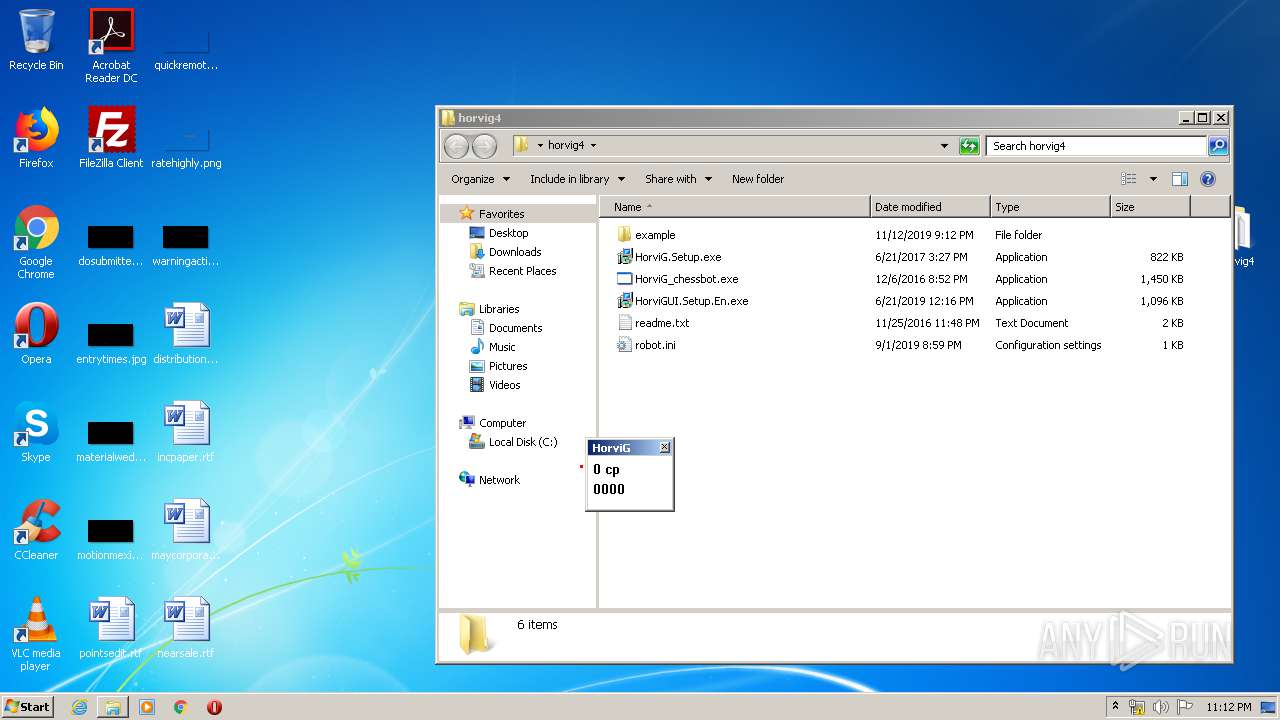Launch CCleaner desktop shortcut
The image size is (1280, 720).
[x=36, y=530]
